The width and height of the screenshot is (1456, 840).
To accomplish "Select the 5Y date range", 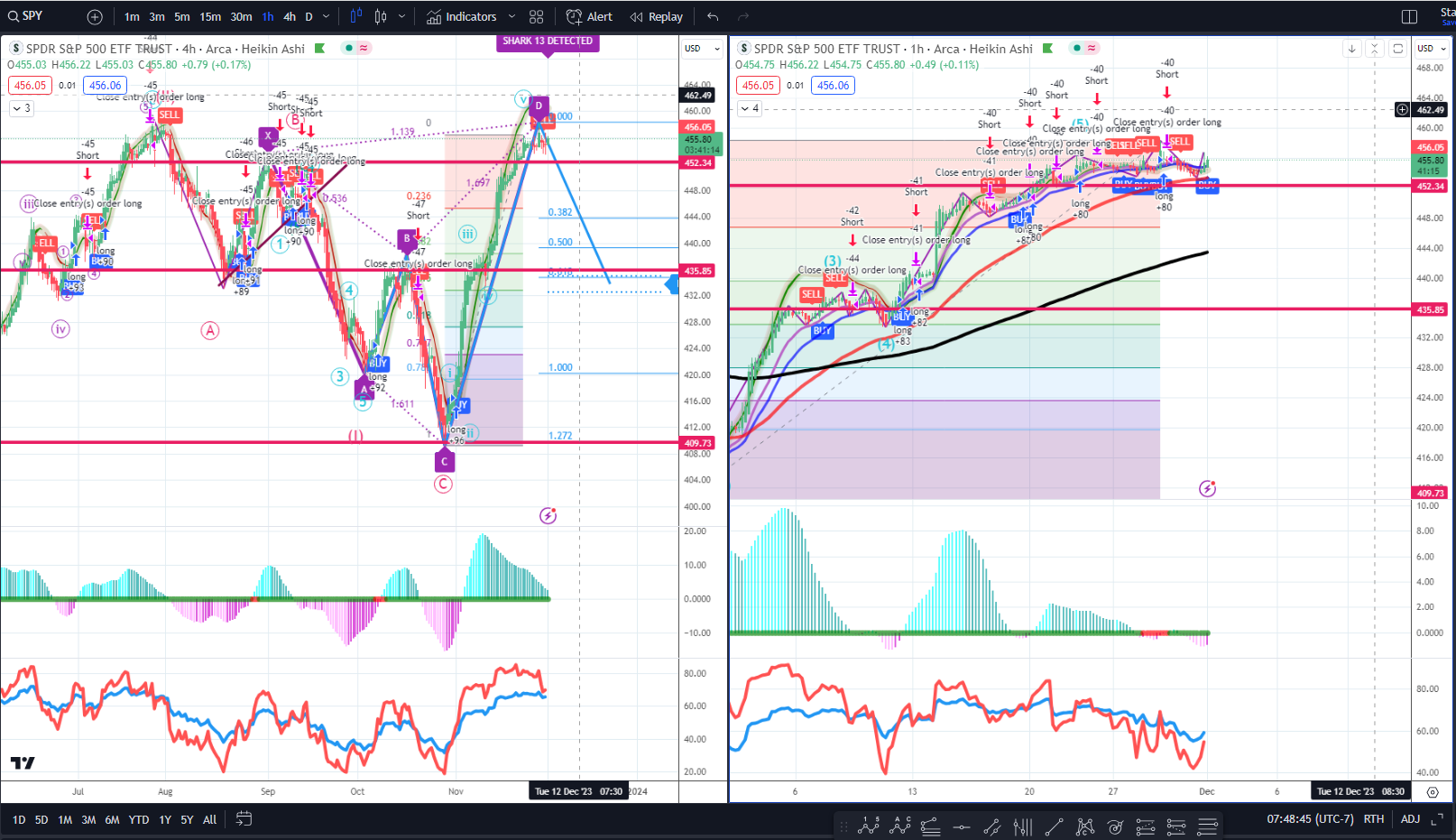I will click(x=187, y=820).
